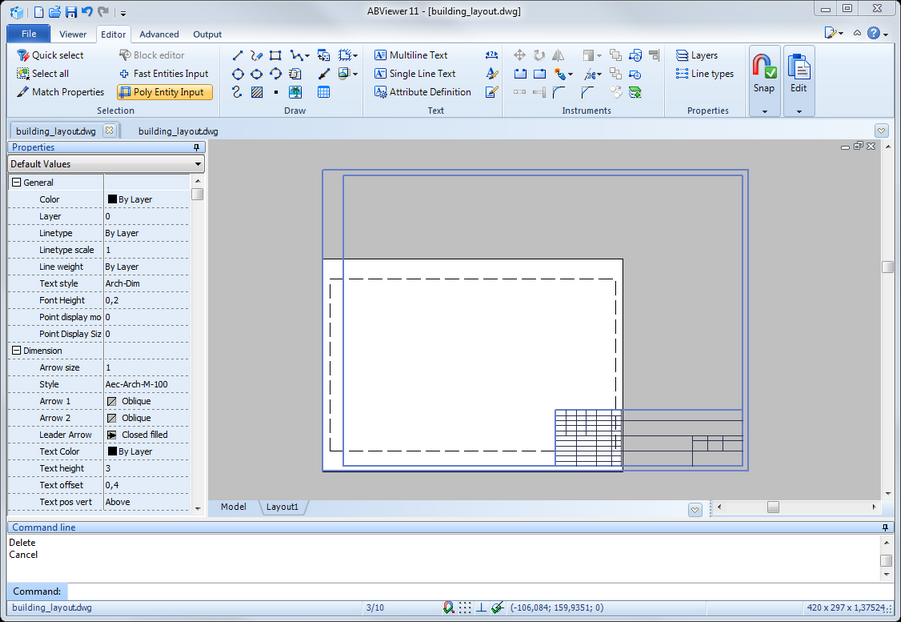Click the Color By Layer swatch
This screenshot has width=901, height=622.
coord(112,199)
